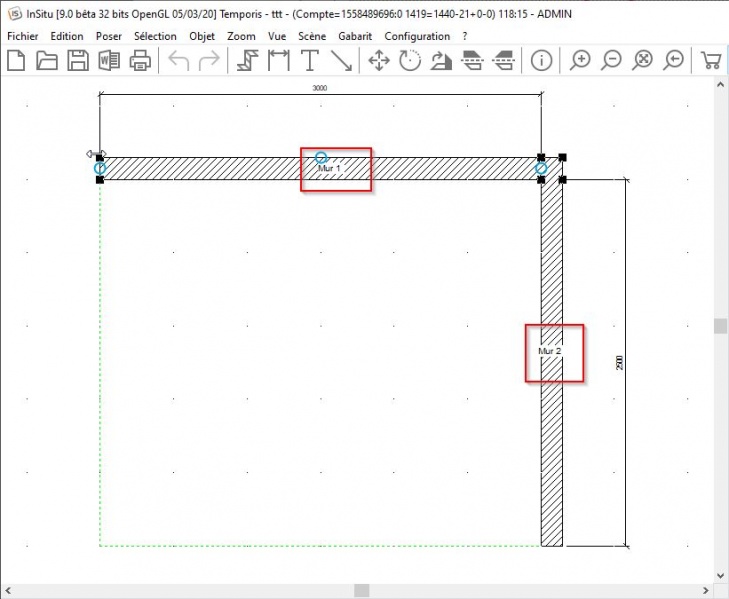This screenshot has height=599, width=729.
Task: Open the Information (i) icon
Action: 541,61
